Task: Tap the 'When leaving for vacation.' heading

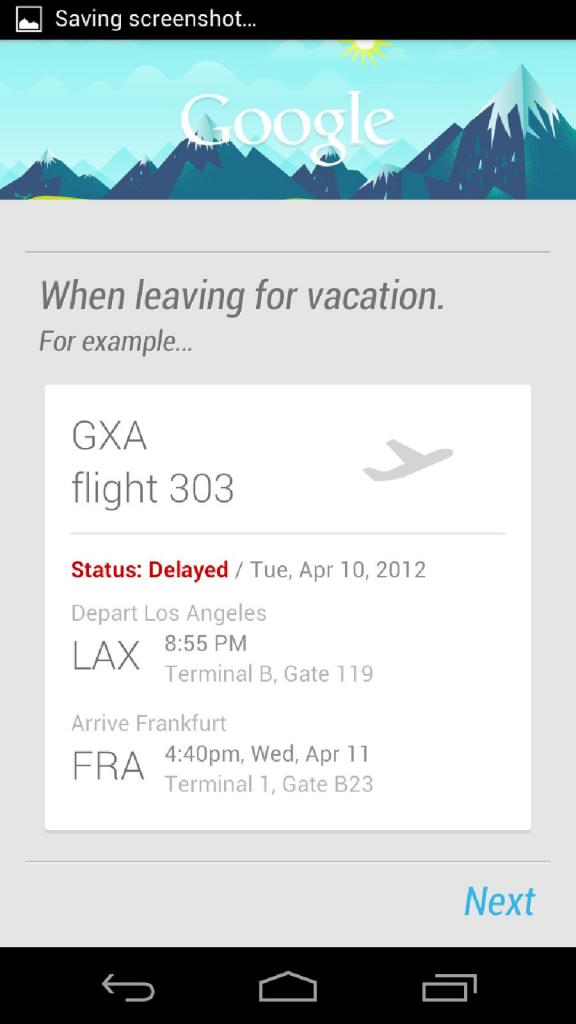Action: pos(242,295)
